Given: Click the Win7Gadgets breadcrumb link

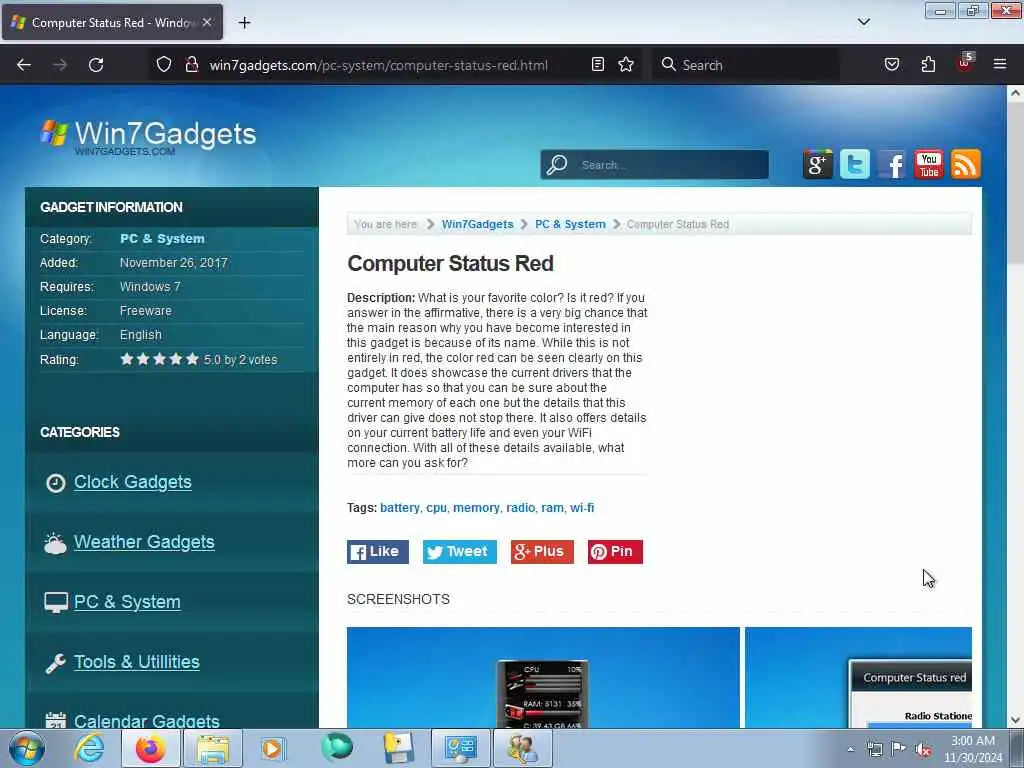Looking at the screenshot, I should point(477,224).
